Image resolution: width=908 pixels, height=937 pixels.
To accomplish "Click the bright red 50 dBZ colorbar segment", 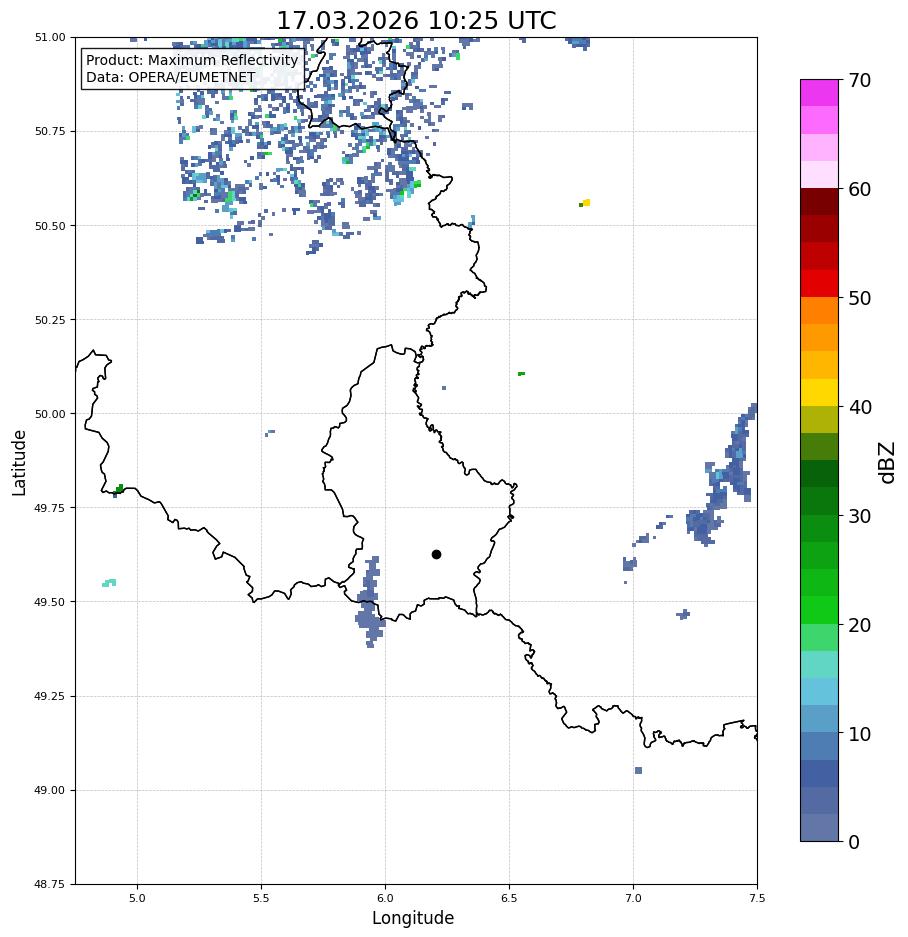I will (x=820, y=283).
